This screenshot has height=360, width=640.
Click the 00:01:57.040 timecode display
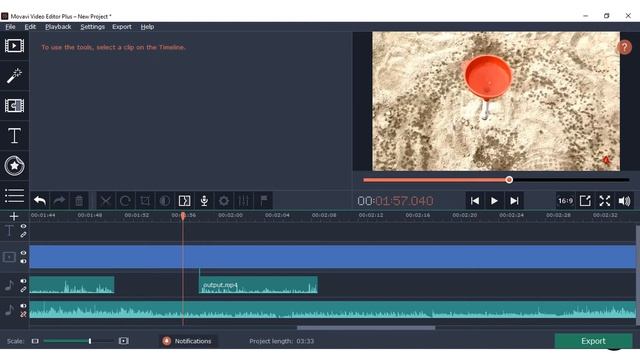[x=395, y=201]
